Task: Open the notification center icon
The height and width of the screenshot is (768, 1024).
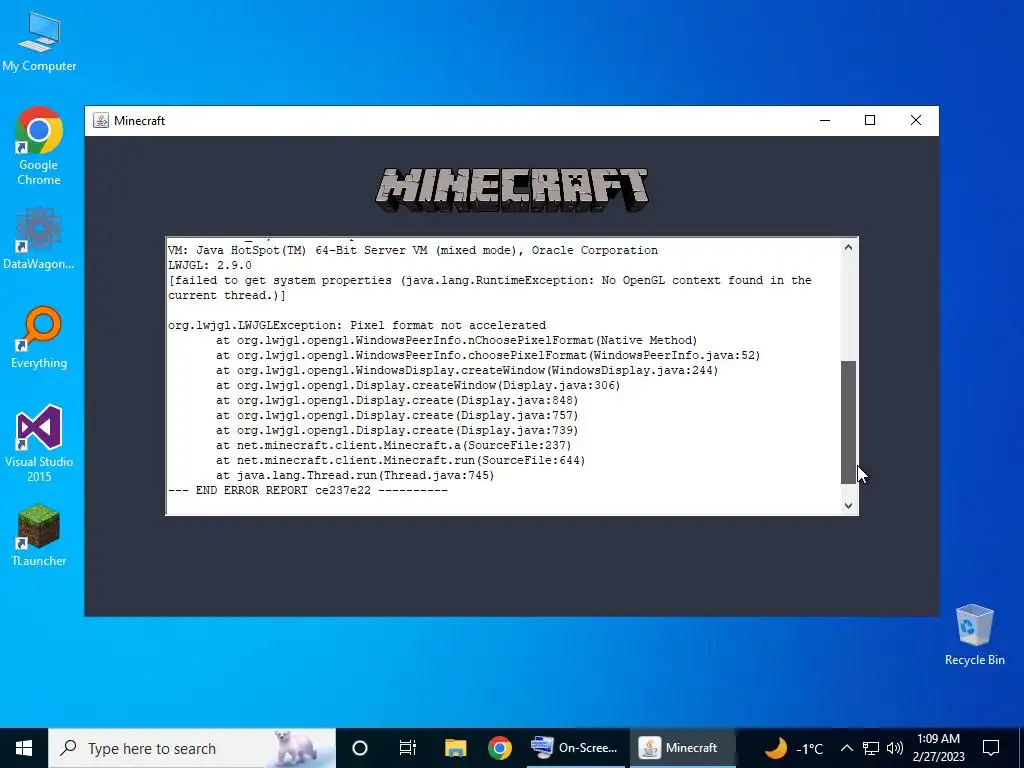Action: (991, 748)
